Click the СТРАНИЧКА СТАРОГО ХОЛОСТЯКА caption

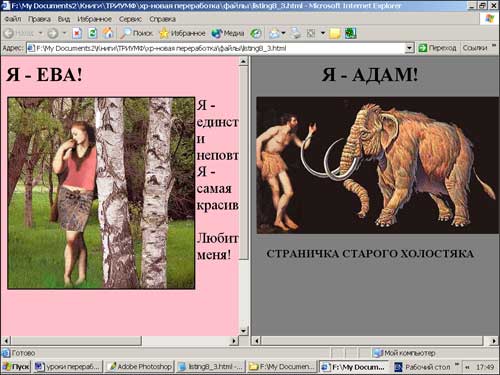tap(370, 254)
